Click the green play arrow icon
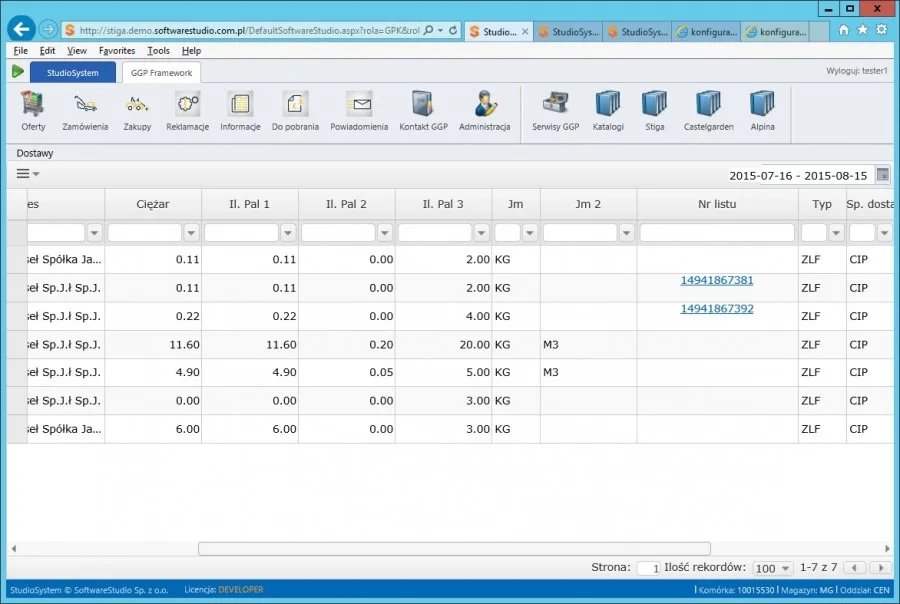The height and width of the screenshot is (604, 900). click(x=18, y=72)
